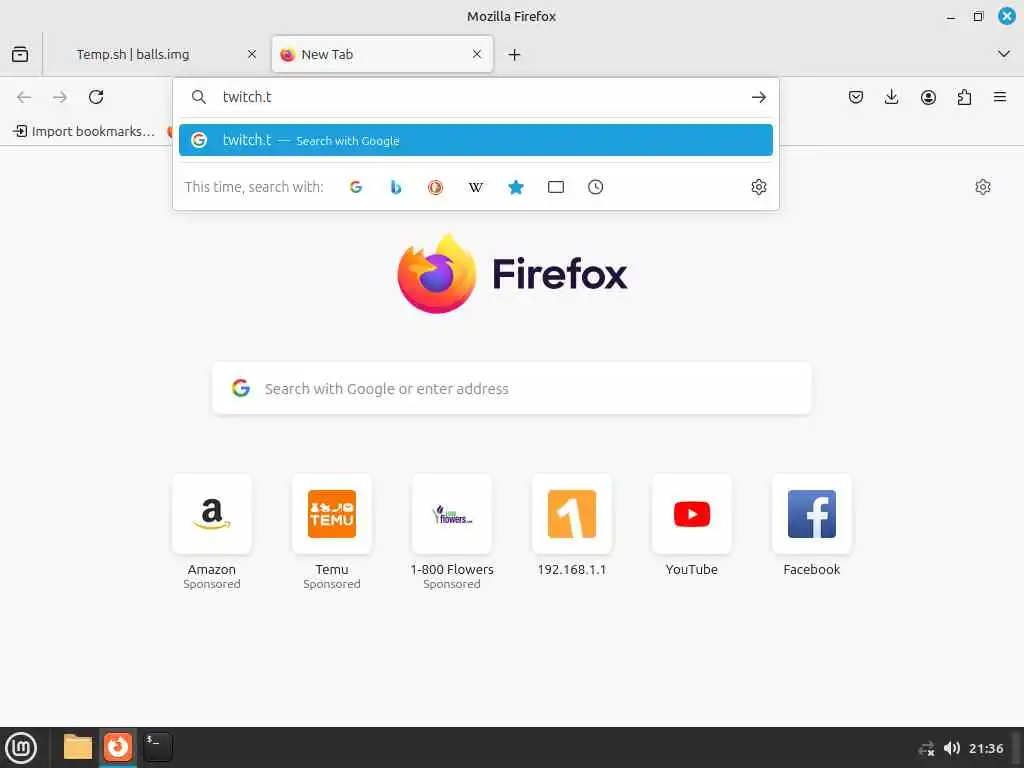
Task: Open the network connection tray icon
Action: pos(927,748)
